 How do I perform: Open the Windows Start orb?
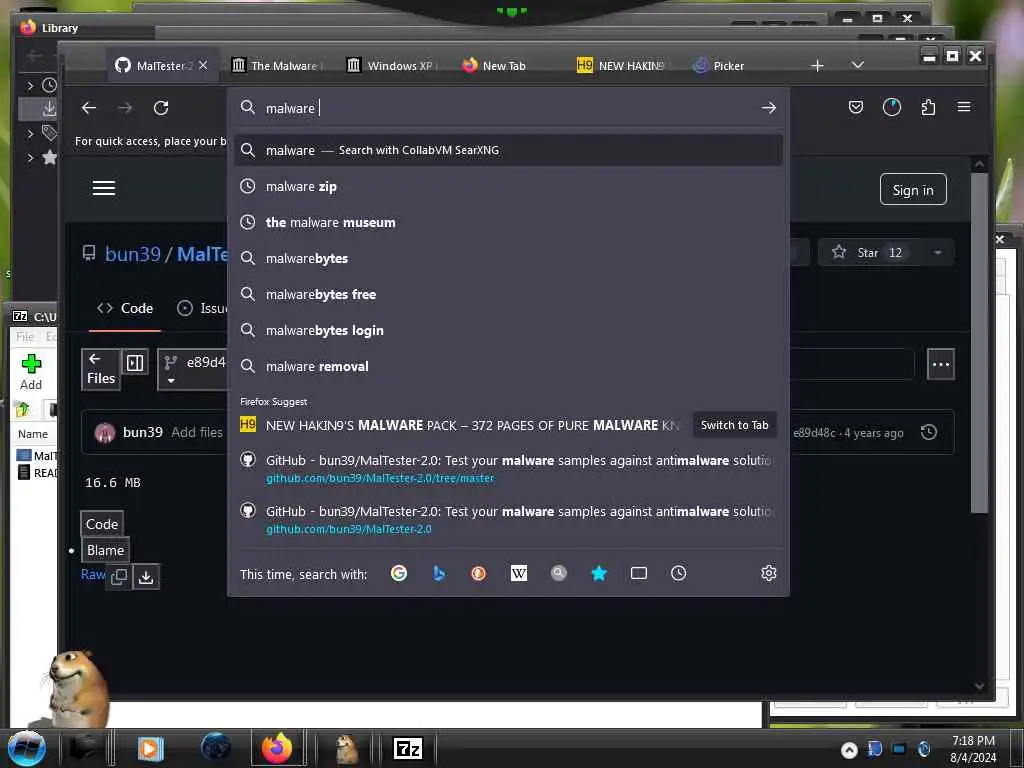[x=27, y=748]
